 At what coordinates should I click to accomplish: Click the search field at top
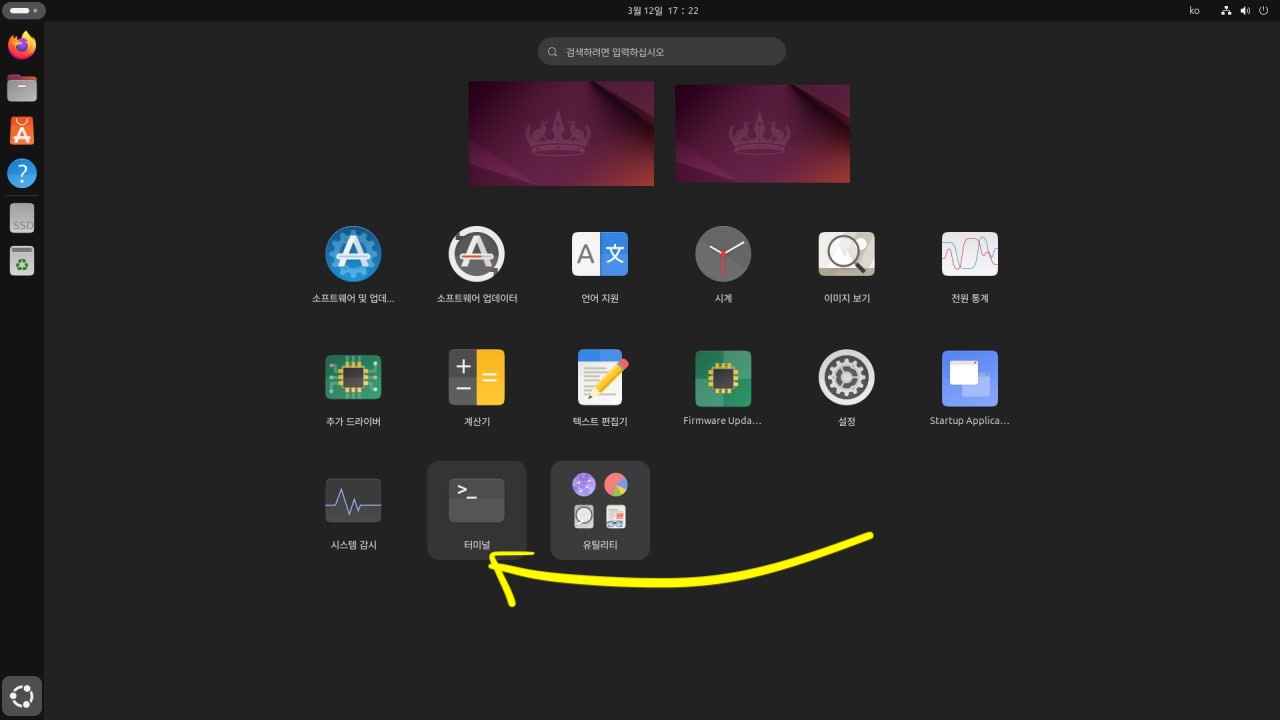pyautogui.click(x=661, y=52)
